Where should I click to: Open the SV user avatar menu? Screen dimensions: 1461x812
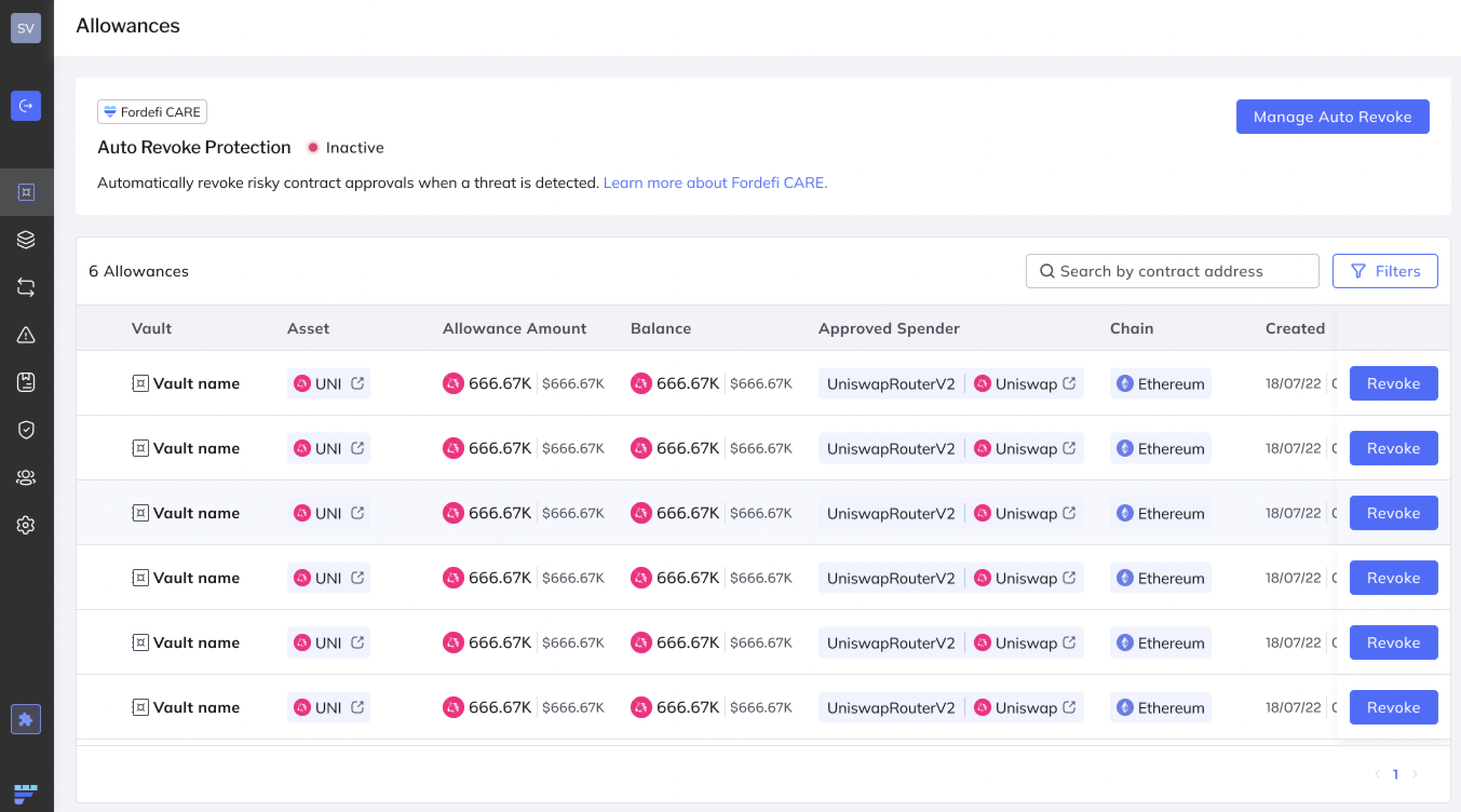click(25, 28)
